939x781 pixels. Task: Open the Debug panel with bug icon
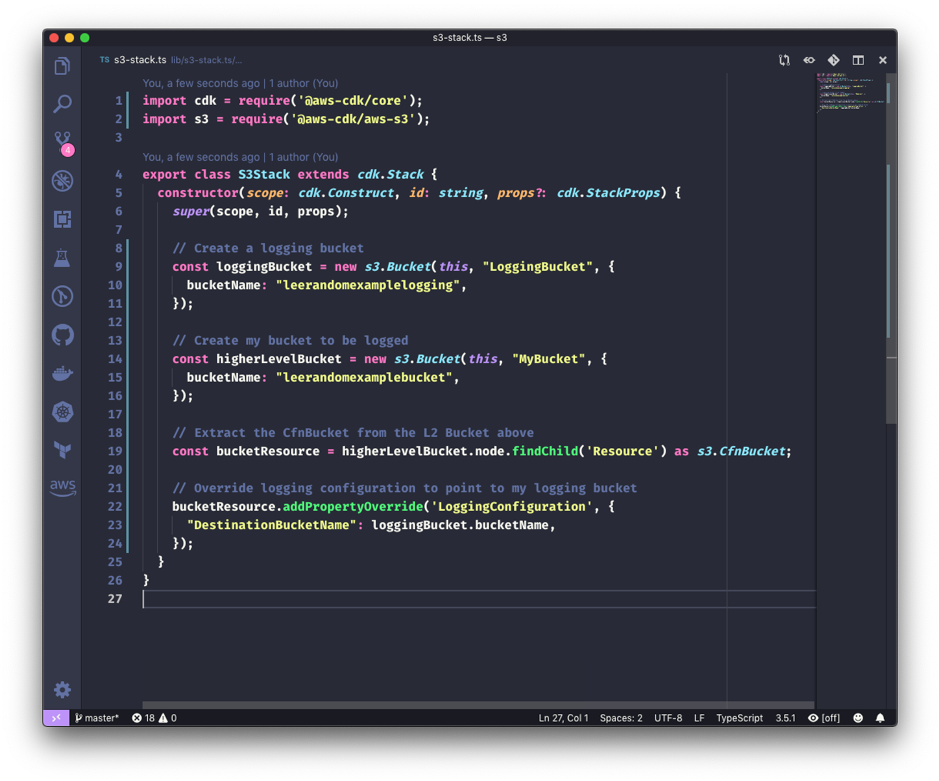click(62, 181)
